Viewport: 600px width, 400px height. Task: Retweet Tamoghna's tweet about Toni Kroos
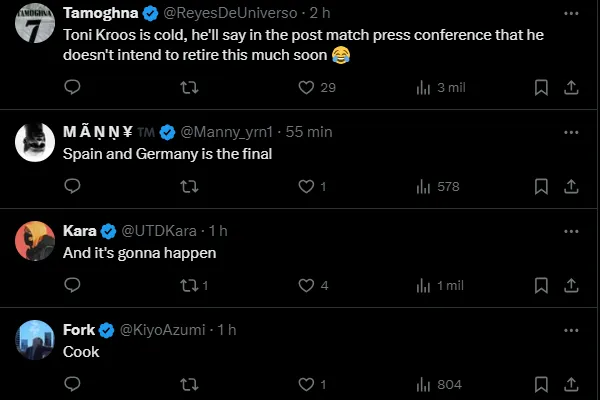tap(187, 88)
